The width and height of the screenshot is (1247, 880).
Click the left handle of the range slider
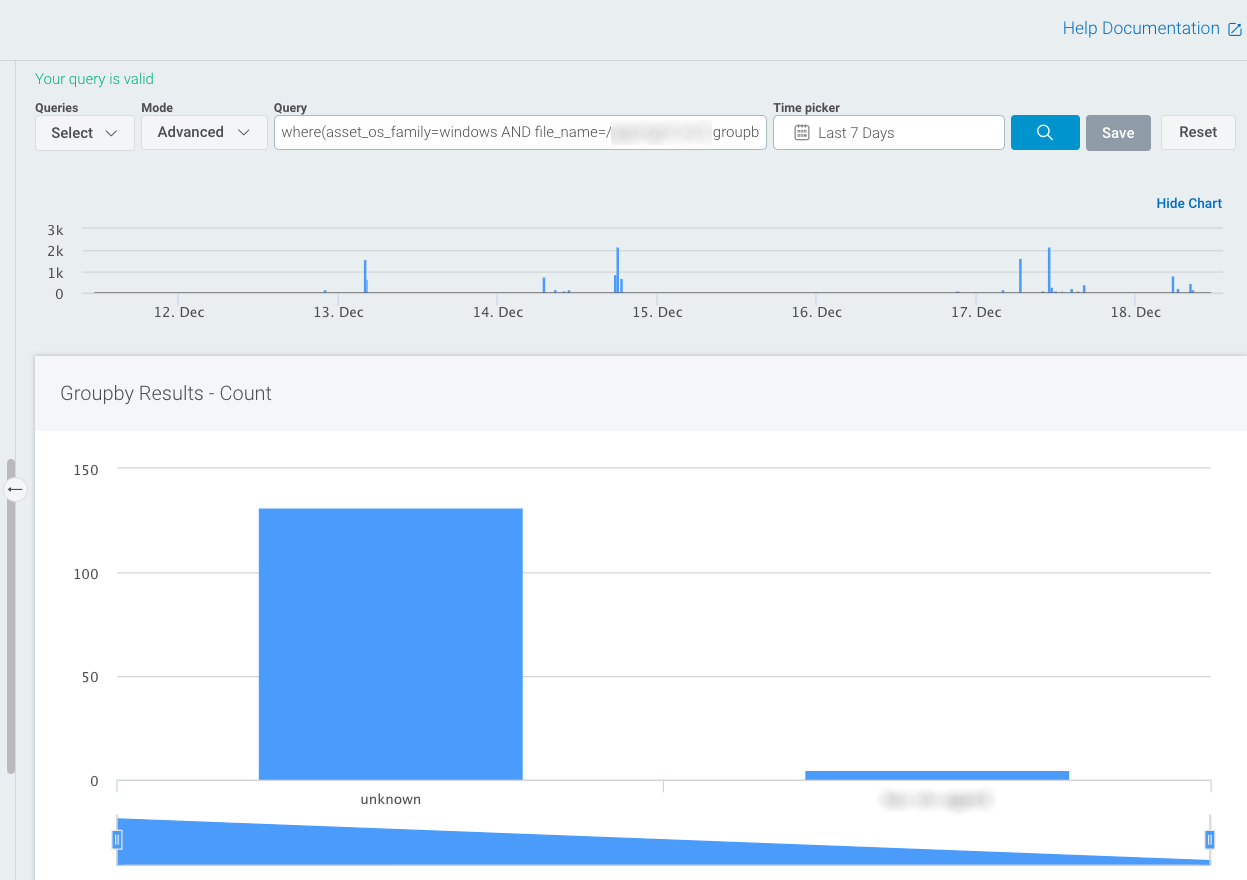117,840
